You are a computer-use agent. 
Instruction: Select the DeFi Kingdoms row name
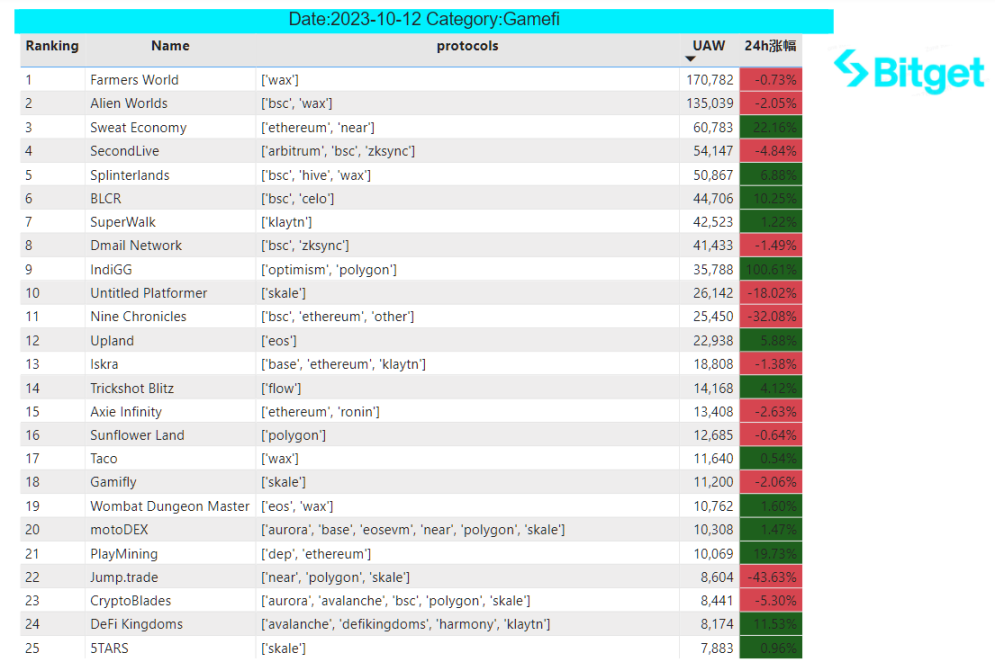136,624
